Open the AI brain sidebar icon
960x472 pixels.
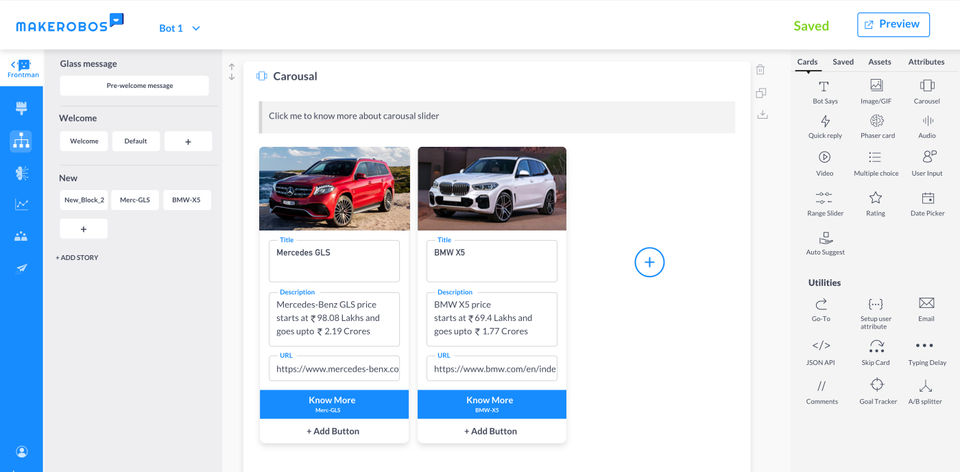[21, 173]
